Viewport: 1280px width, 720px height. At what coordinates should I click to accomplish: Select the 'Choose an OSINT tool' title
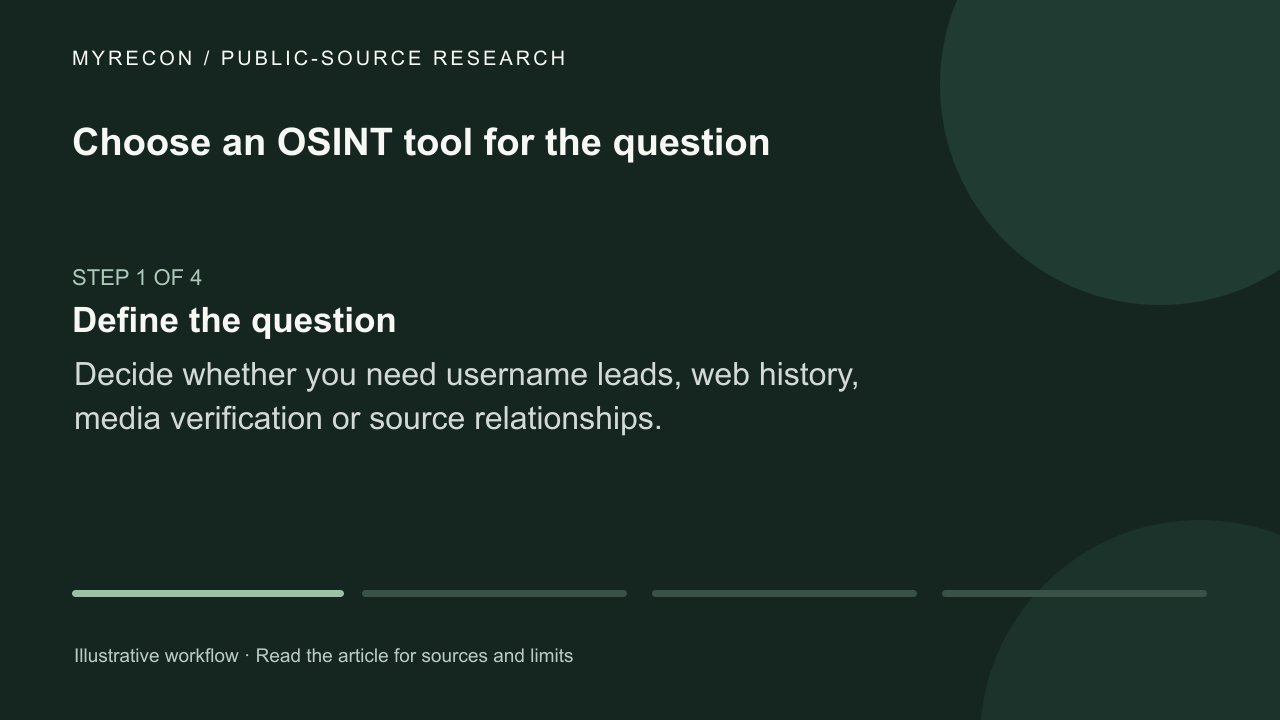pyautogui.click(x=421, y=142)
